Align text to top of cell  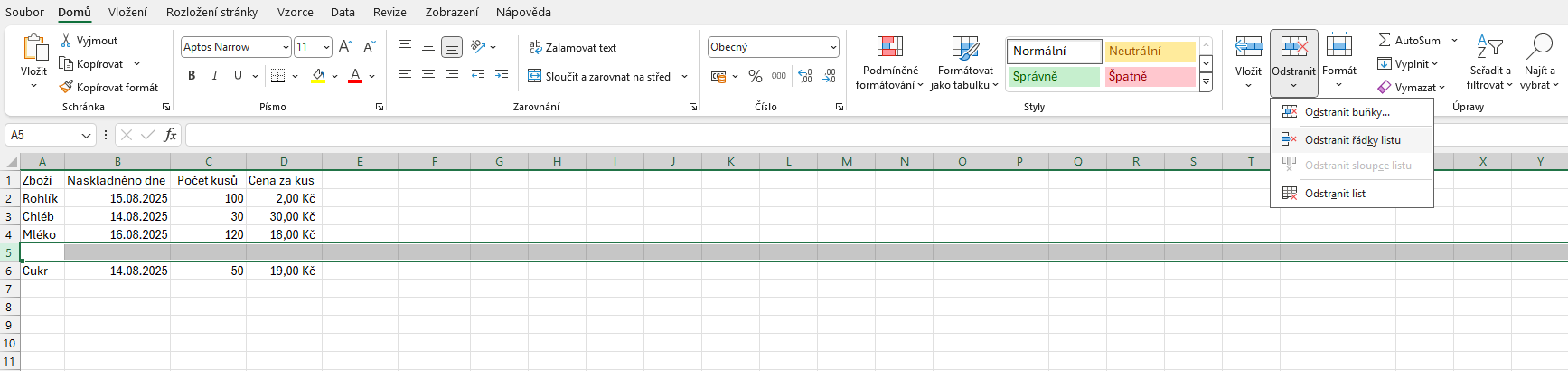(405, 47)
